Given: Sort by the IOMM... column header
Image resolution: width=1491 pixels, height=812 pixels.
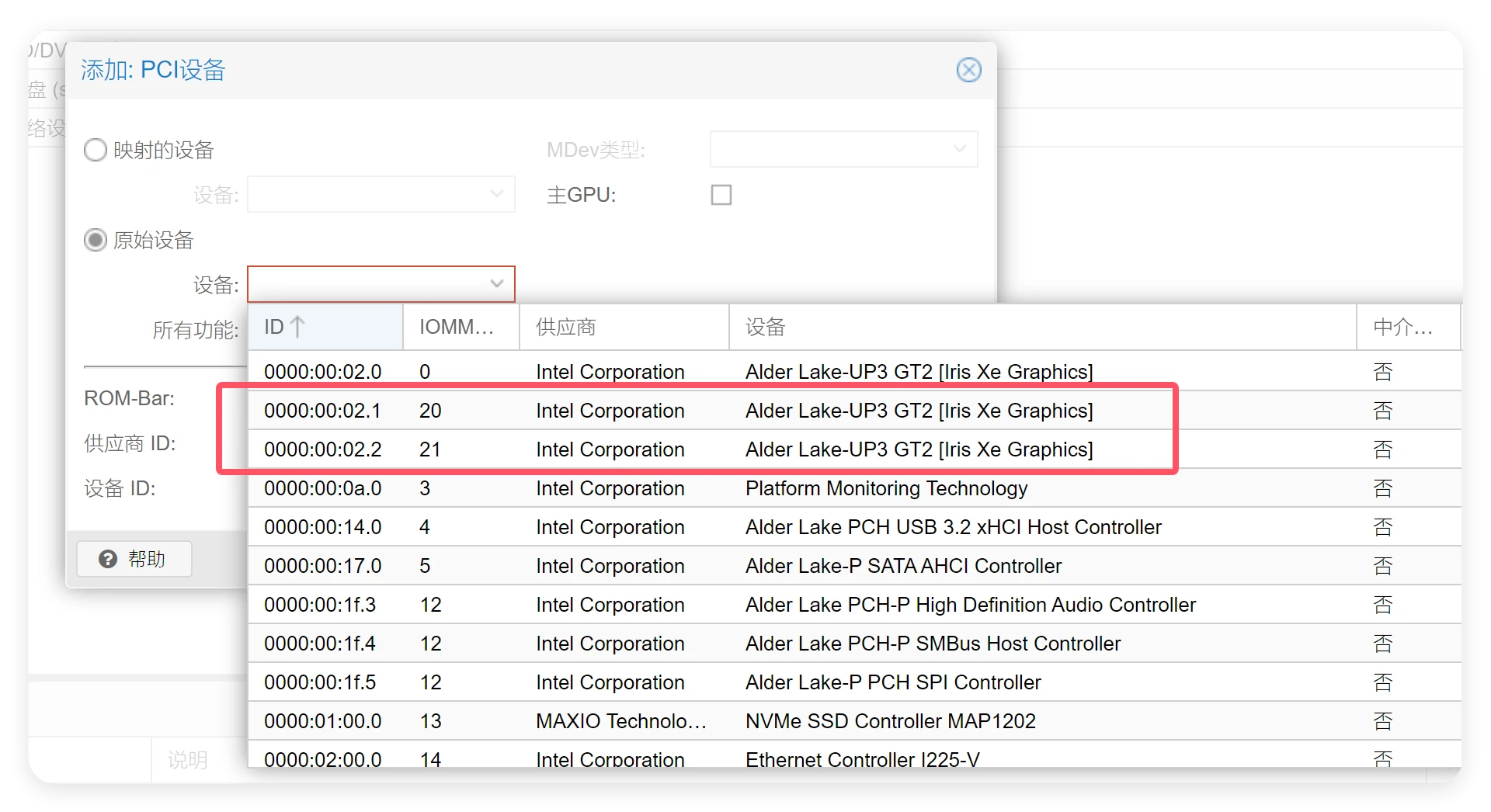Looking at the screenshot, I should click(461, 327).
